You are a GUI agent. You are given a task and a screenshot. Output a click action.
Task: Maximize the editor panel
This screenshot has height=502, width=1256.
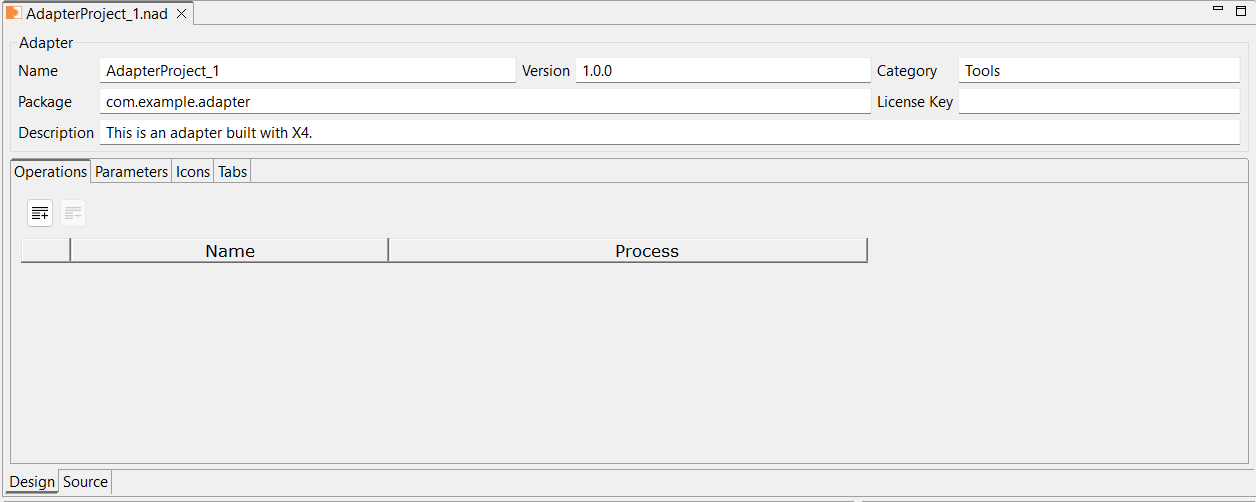(1240, 9)
